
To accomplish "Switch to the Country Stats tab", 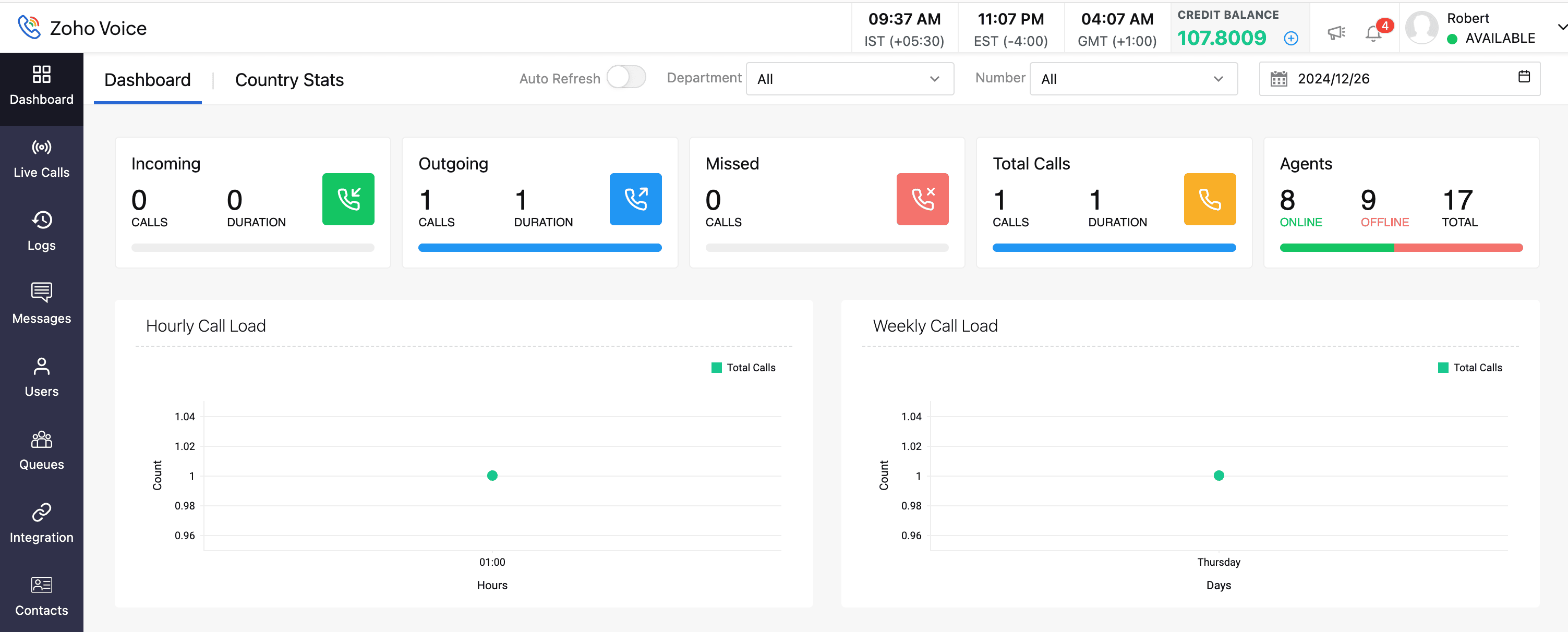I will 289,80.
